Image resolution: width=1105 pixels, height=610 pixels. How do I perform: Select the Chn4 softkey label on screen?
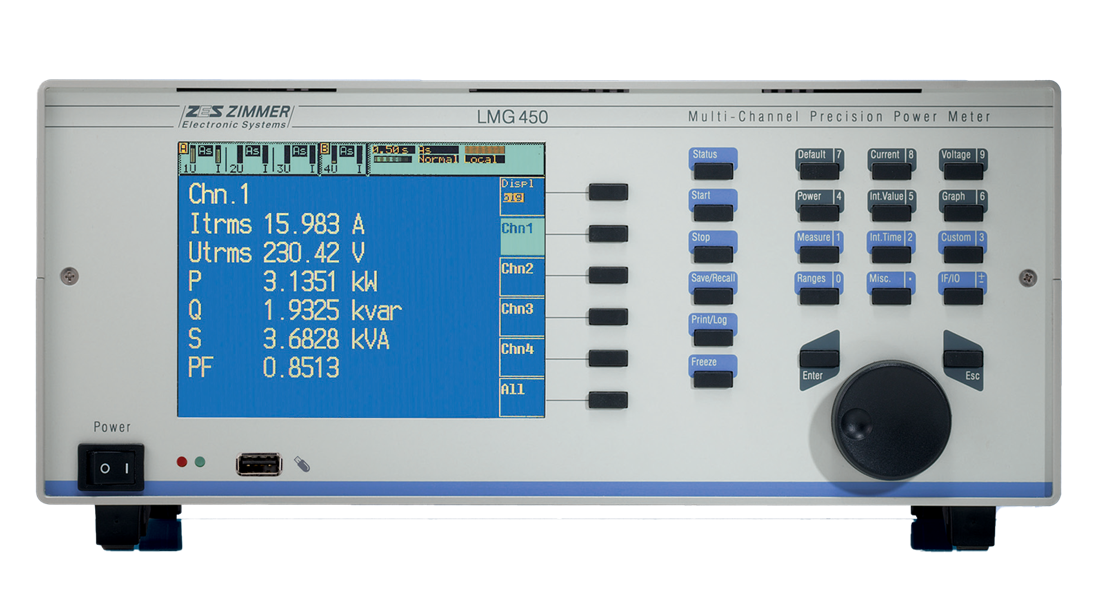pos(521,356)
